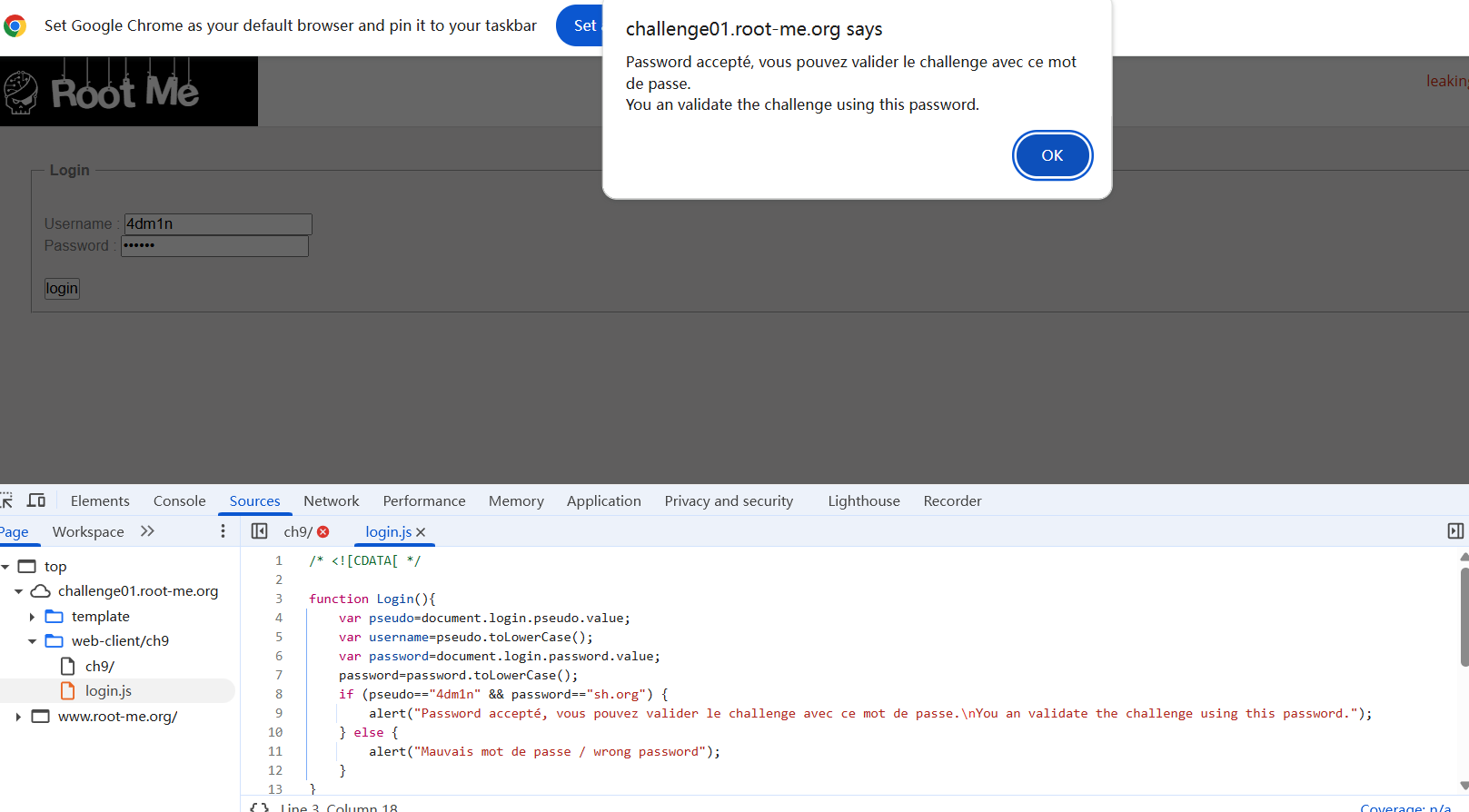Expand the www.root-me.org/ node
This screenshot has width=1469, height=812.
click(x=18, y=717)
